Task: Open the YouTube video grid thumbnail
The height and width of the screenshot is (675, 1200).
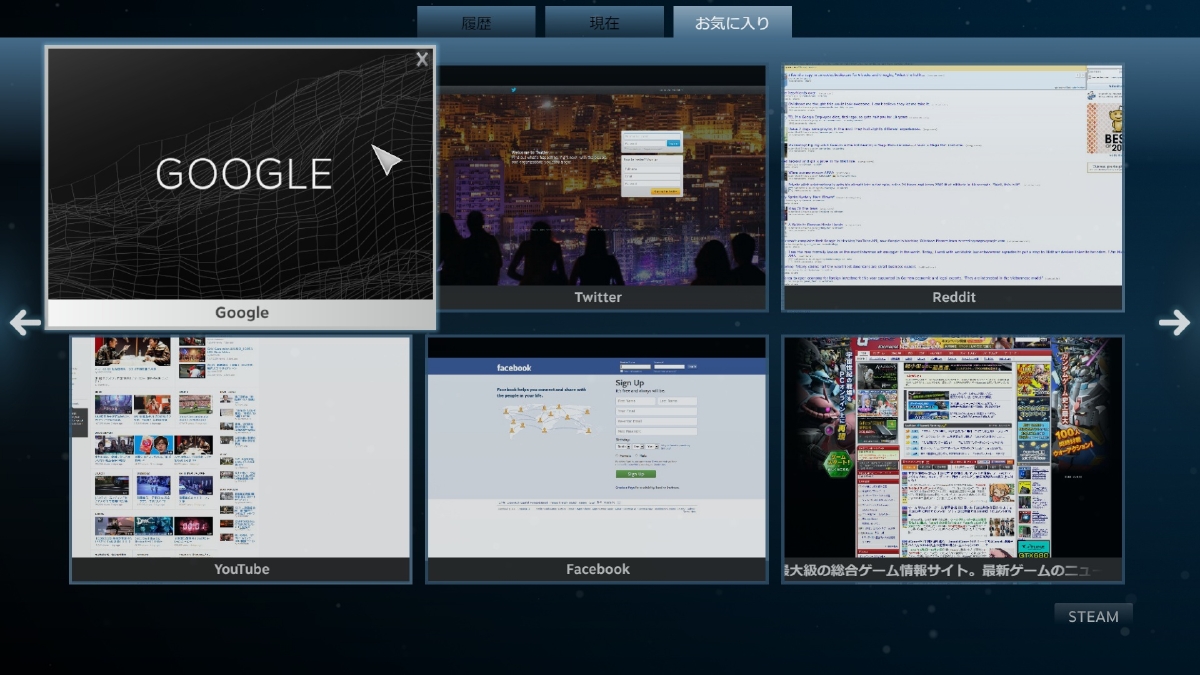Action: tap(240, 447)
